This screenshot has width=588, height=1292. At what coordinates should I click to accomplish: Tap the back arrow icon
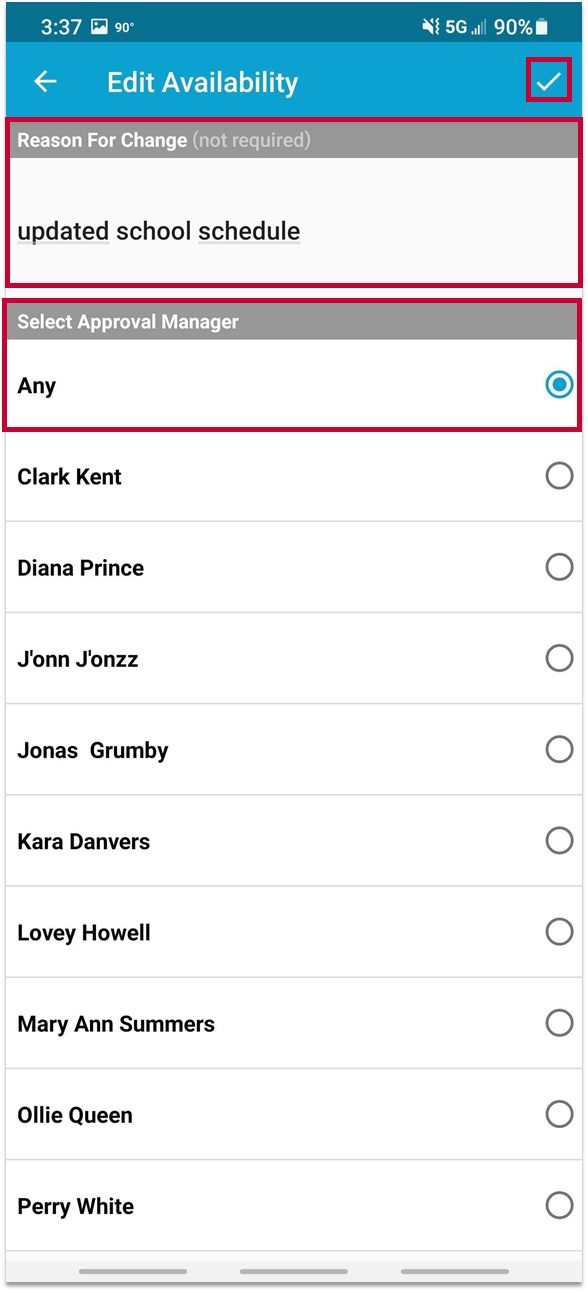tap(46, 82)
